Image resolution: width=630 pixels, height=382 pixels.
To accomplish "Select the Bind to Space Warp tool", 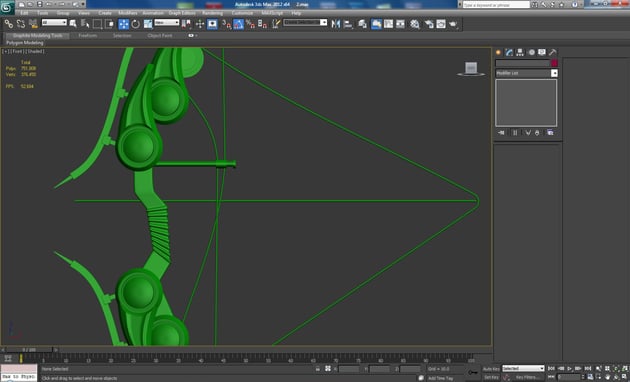I will point(33,24).
